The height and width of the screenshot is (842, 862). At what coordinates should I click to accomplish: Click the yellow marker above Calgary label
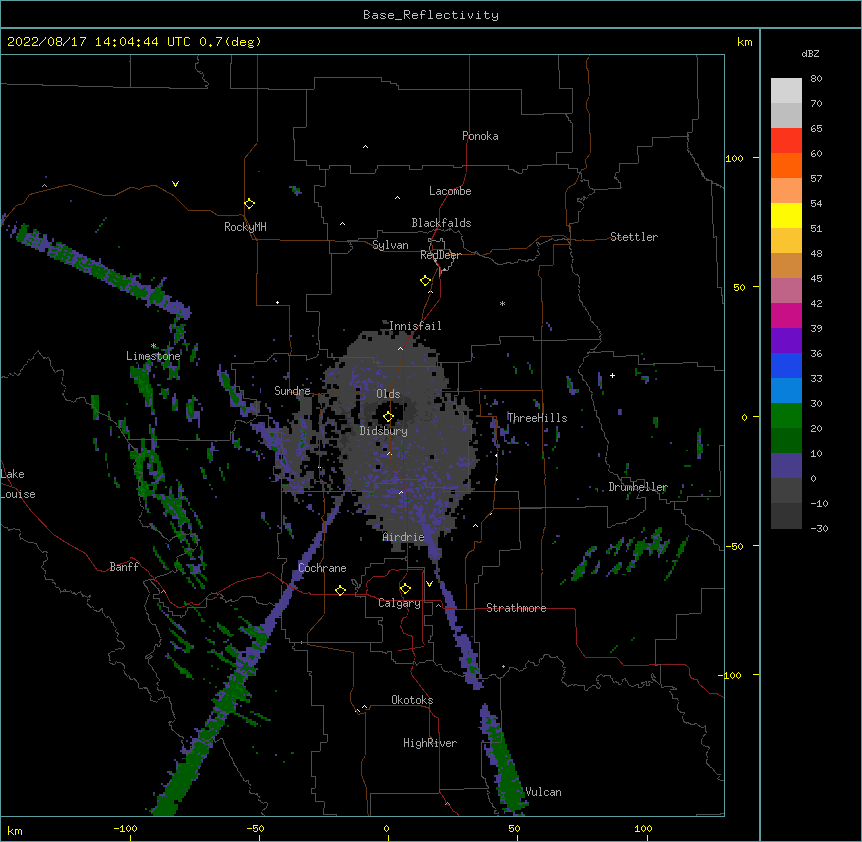[405, 589]
